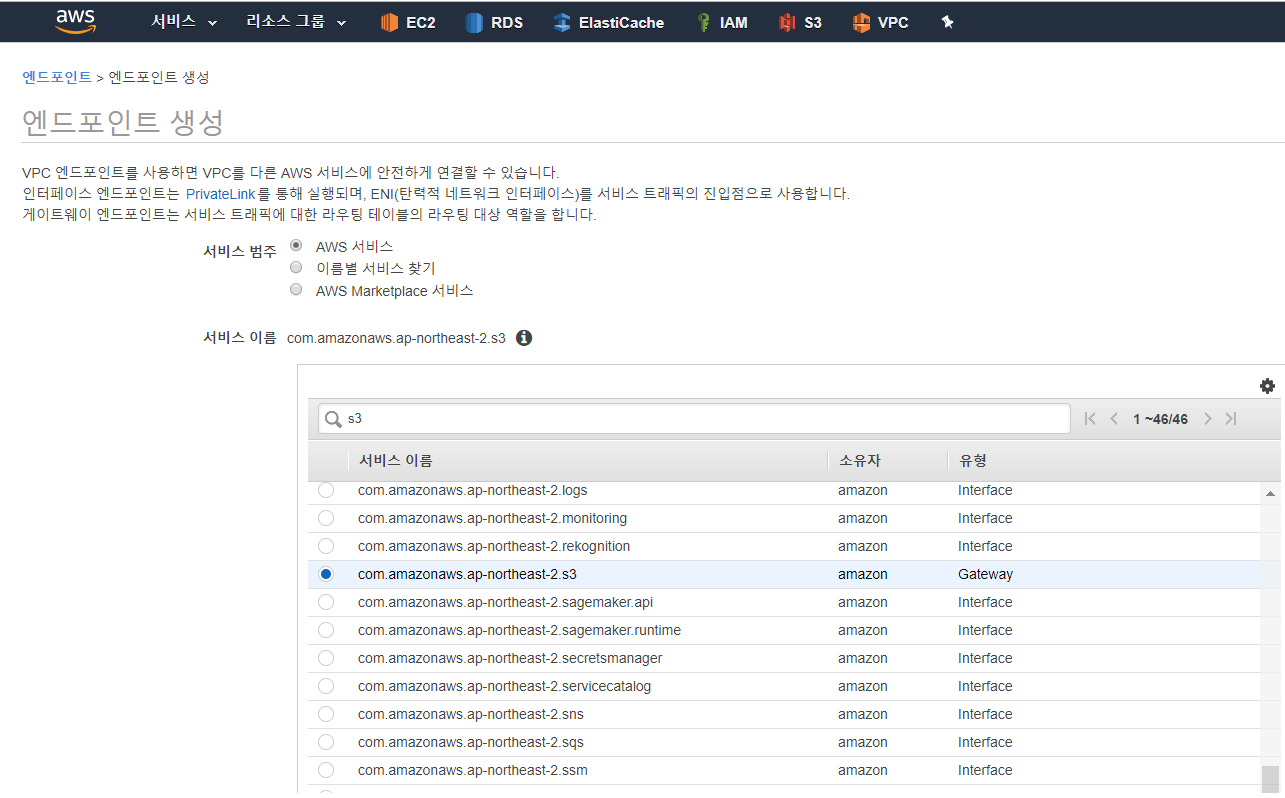Open the 서비스 dropdown menu
This screenshot has height=798, width=1285.
(x=184, y=22)
